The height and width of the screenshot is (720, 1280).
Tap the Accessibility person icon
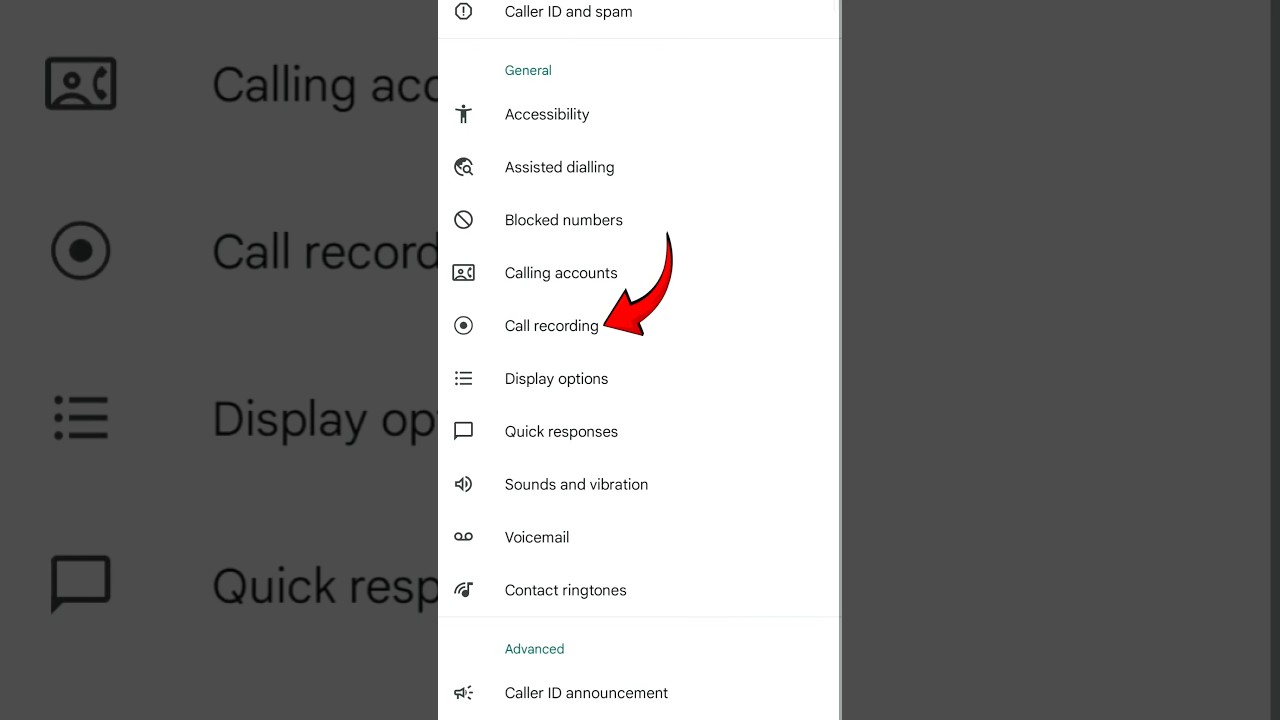click(x=463, y=114)
